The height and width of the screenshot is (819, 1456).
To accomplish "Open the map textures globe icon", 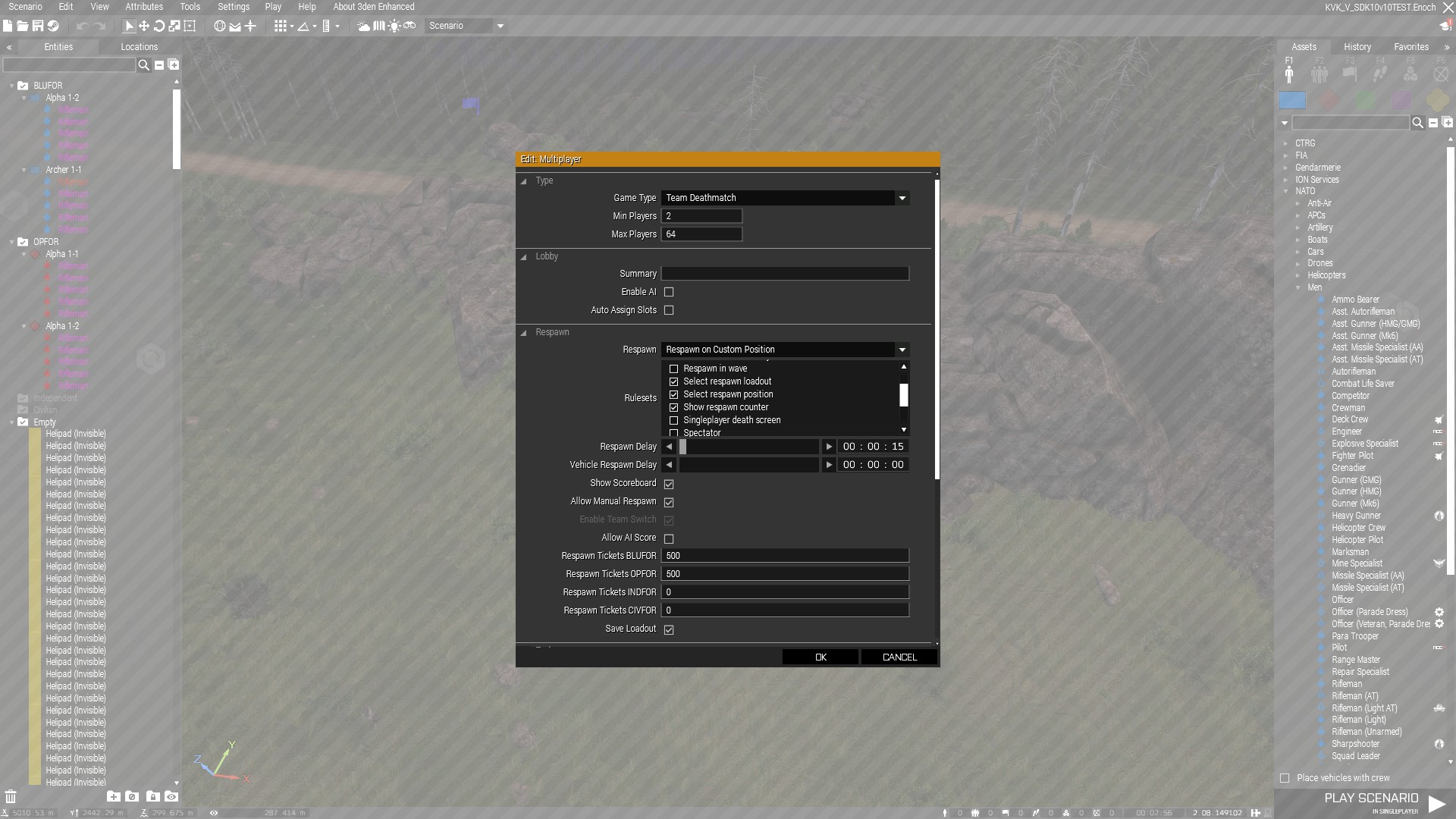I will pyautogui.click(x=220, y=26).
